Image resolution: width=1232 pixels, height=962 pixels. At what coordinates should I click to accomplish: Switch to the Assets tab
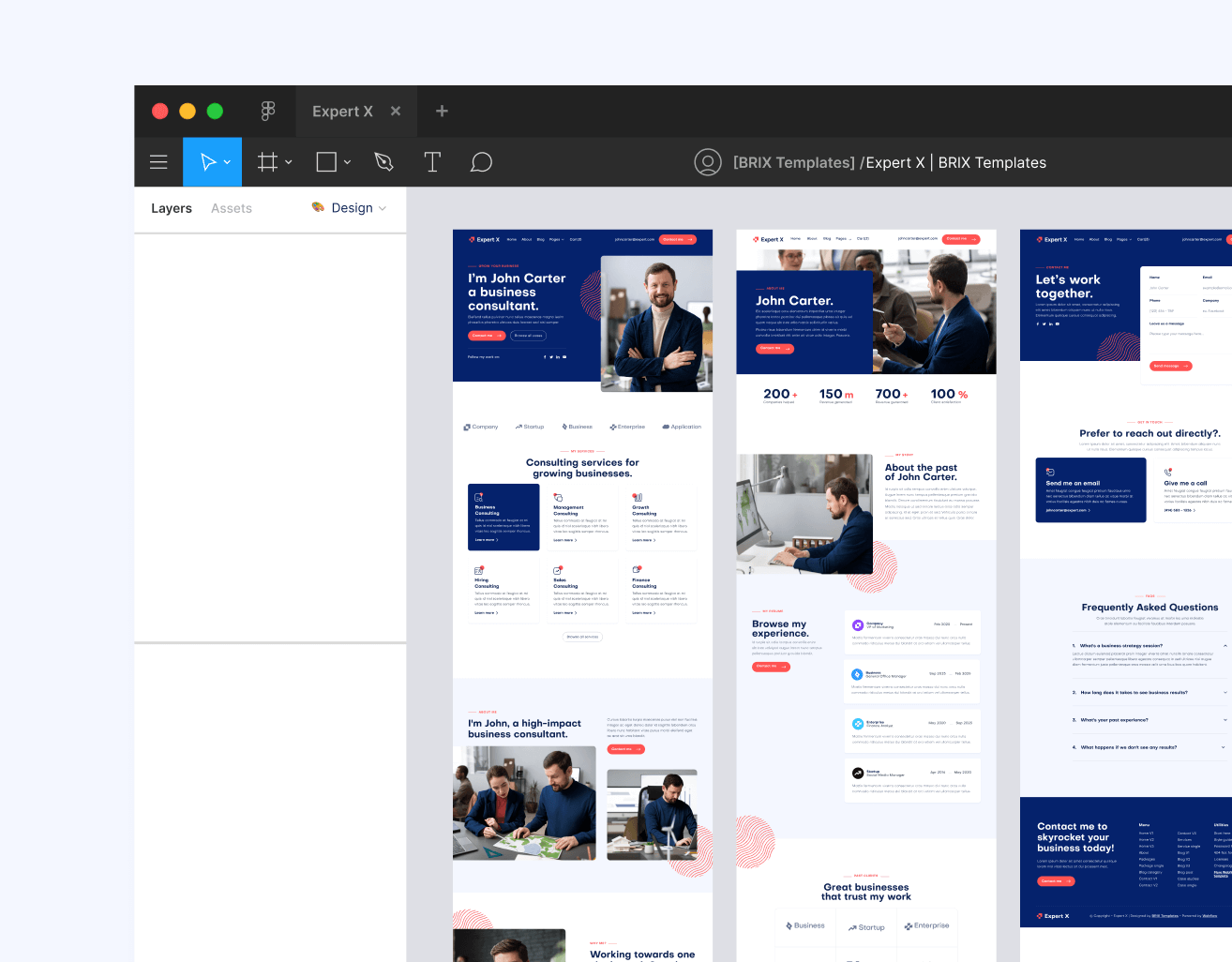click(x=231, y=208)
